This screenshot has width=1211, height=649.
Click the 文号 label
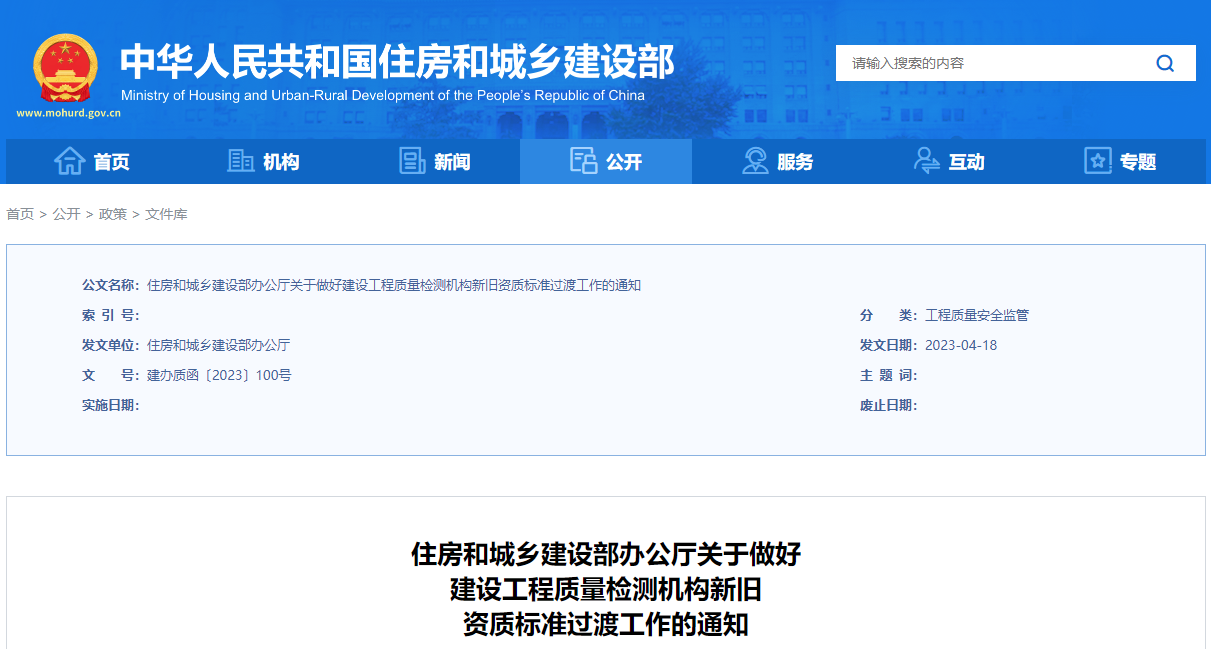pos(110,375)
